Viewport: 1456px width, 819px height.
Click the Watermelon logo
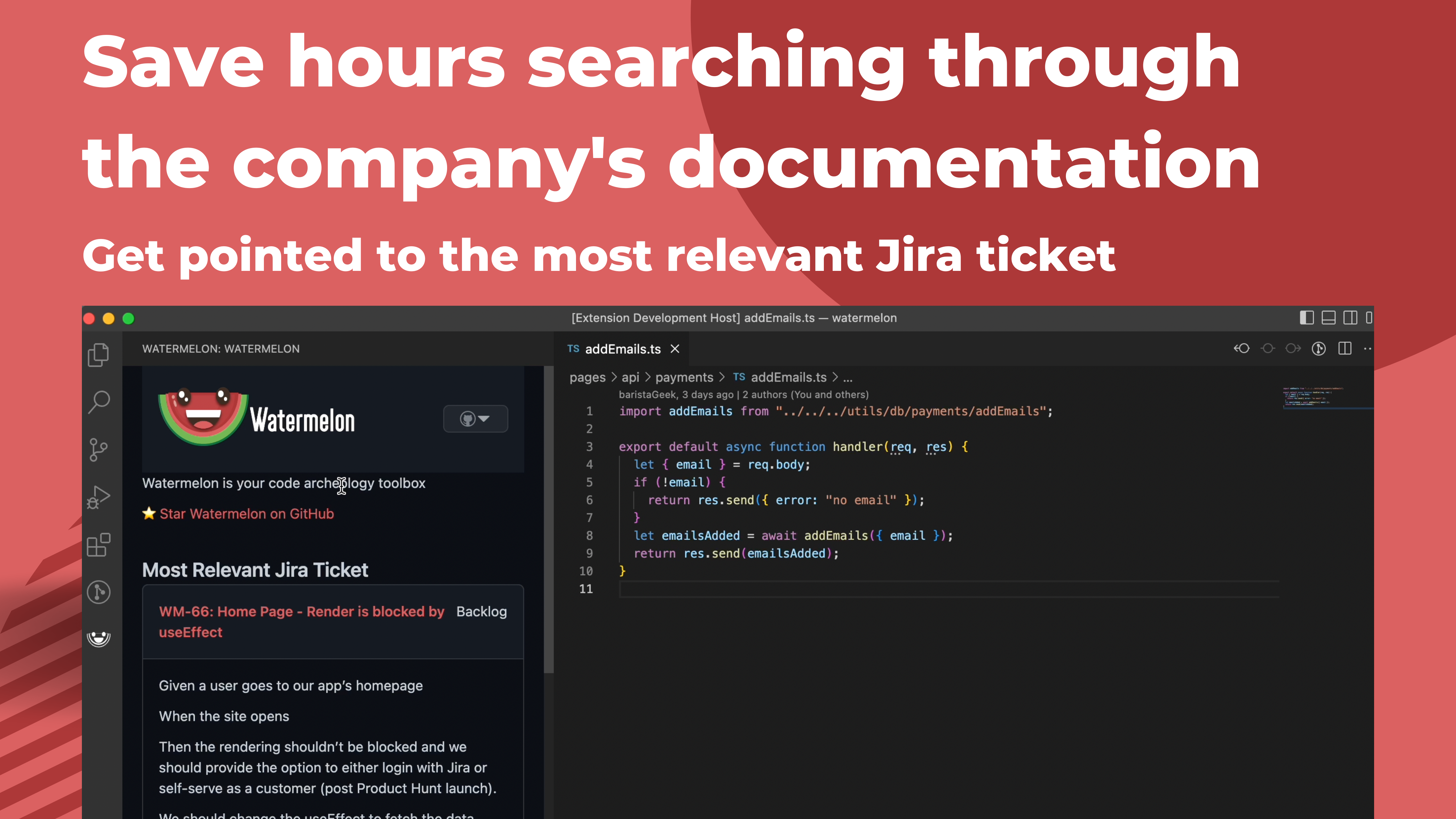(257, 418)
